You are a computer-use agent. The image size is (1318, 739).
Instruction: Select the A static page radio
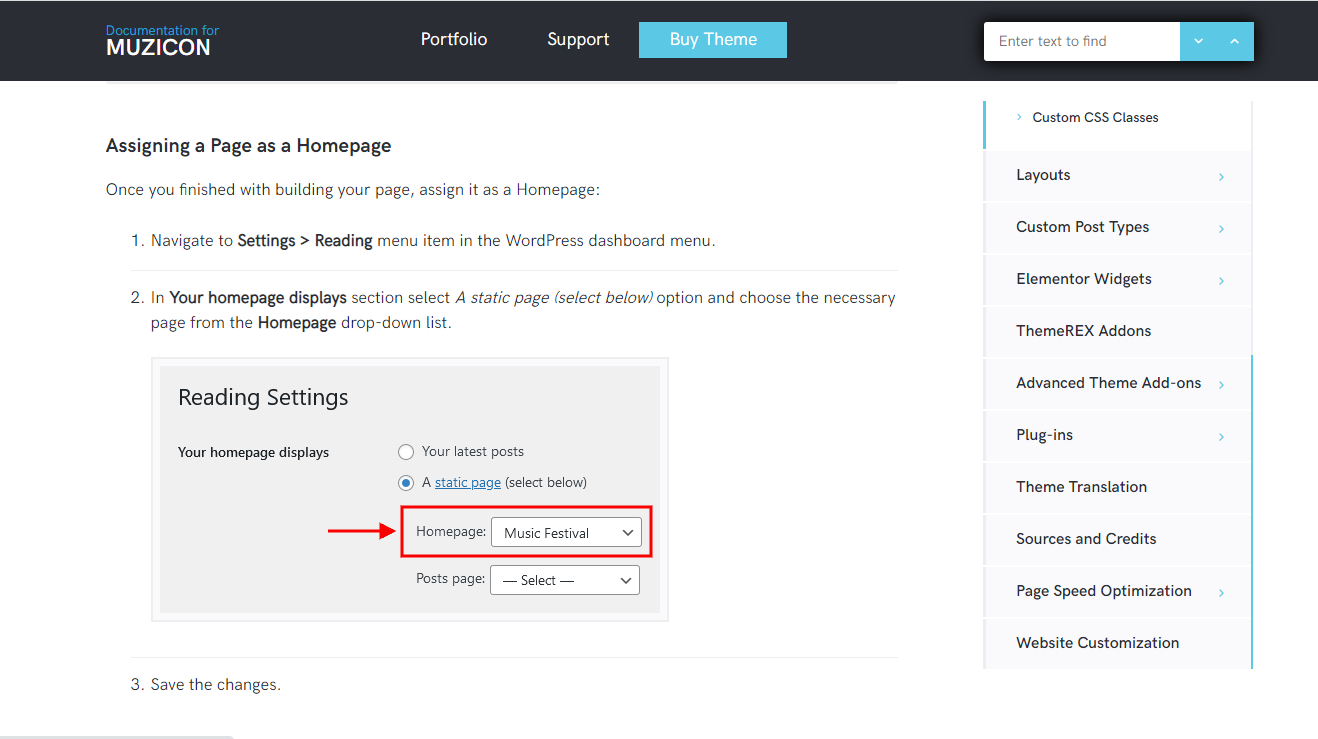click(406, 483)
